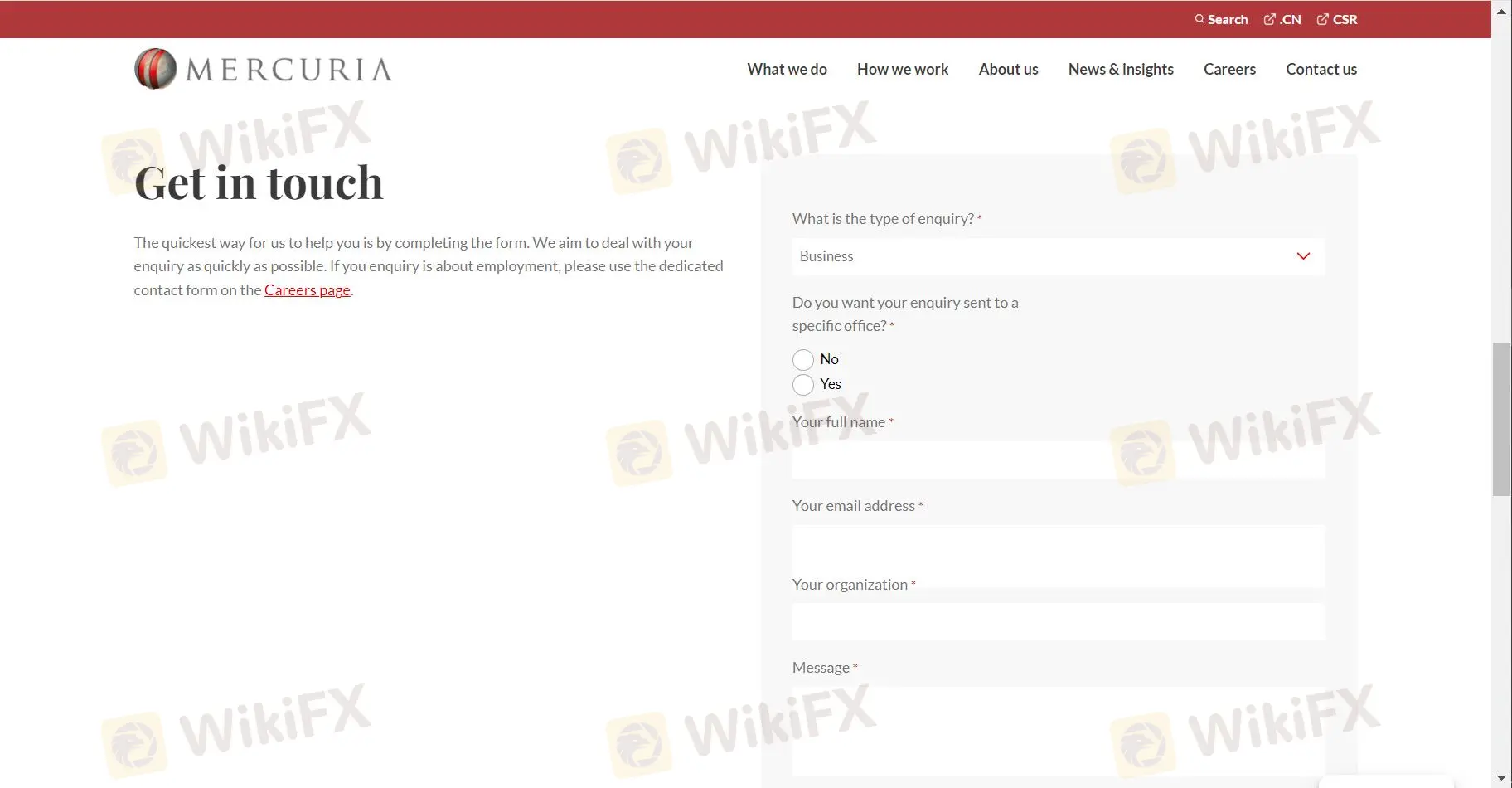The width and height of the screenshot is (1512, 788).
Task: Click the CSR external link icon
Action: pos(1322,19)
